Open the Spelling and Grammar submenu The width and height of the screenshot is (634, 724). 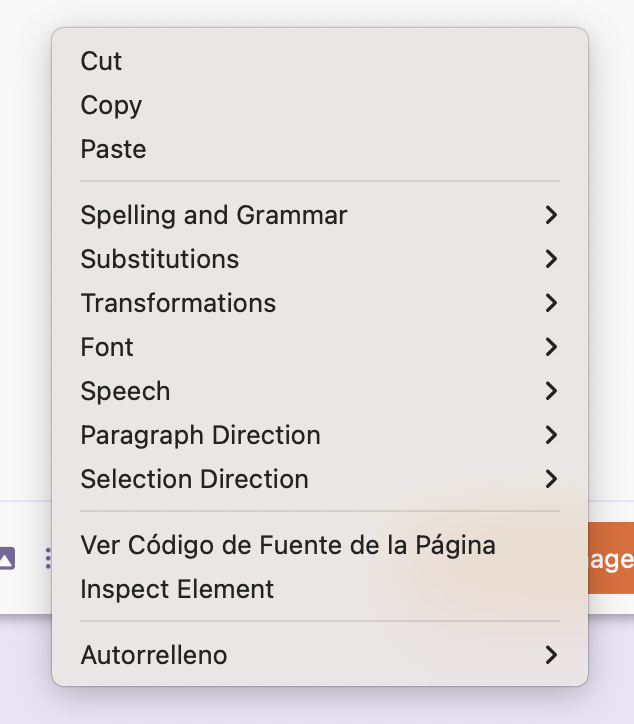(320, 215)
